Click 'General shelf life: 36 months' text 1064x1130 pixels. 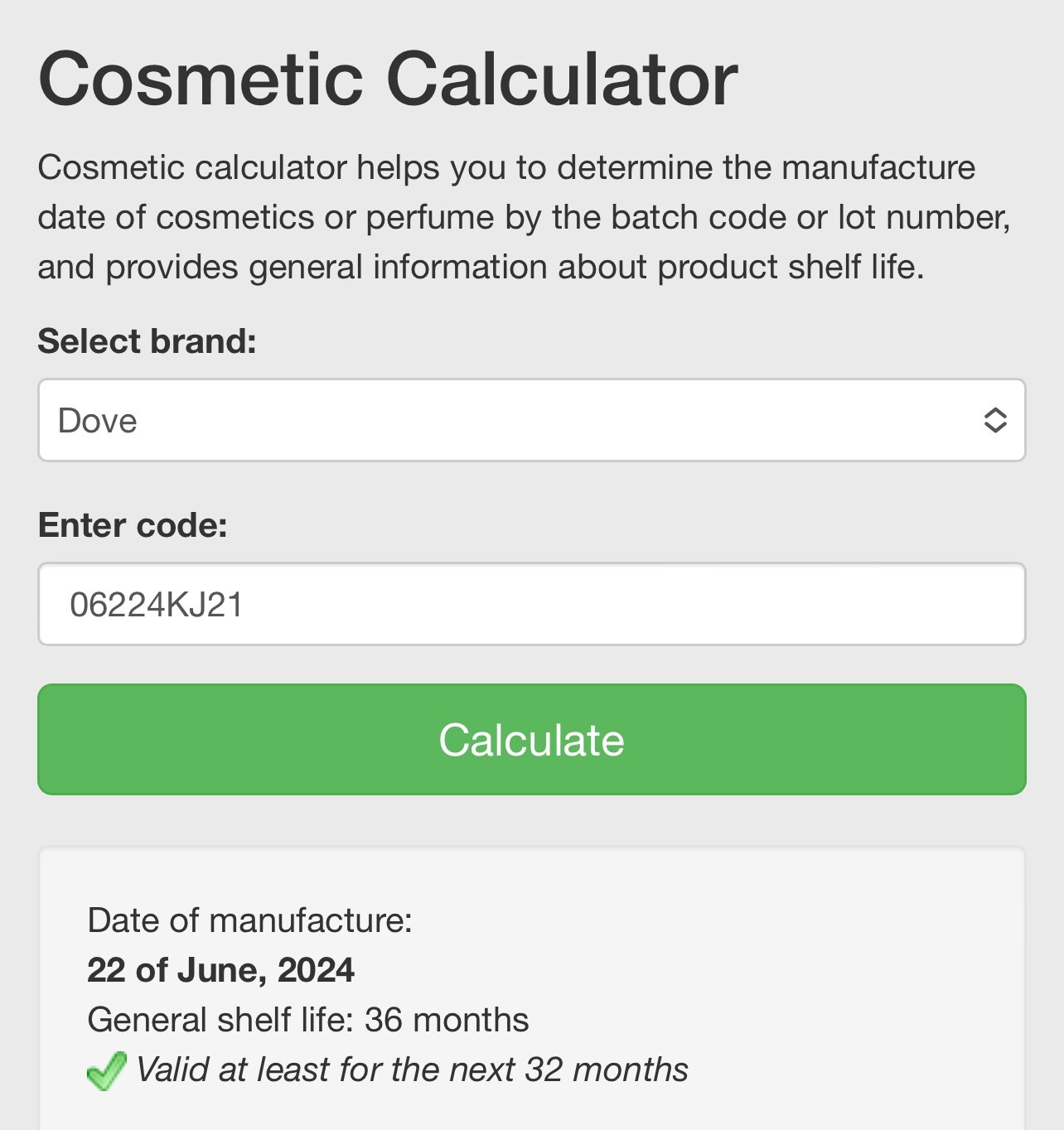[x=307, y=1020]
